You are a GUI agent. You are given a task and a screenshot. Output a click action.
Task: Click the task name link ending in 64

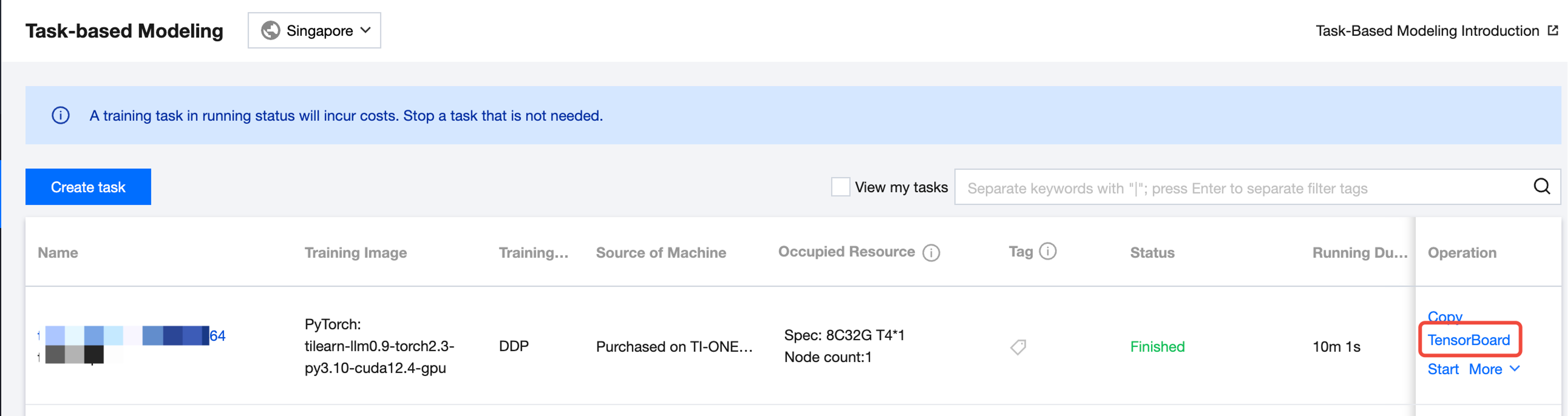click(x=217, y=335)
